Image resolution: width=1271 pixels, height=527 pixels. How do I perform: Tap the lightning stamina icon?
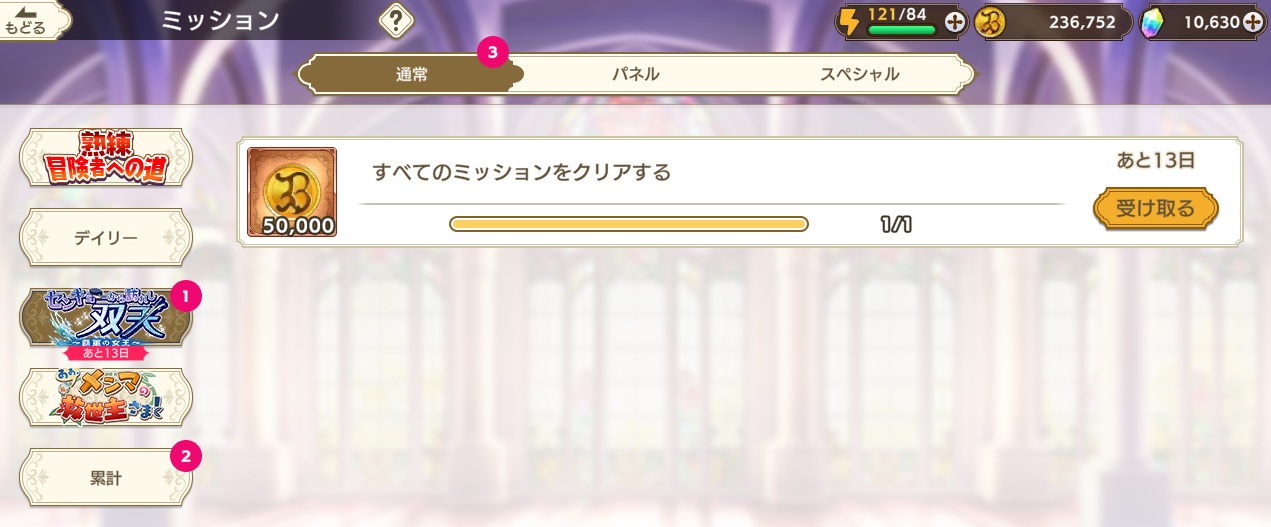[850, 22]
